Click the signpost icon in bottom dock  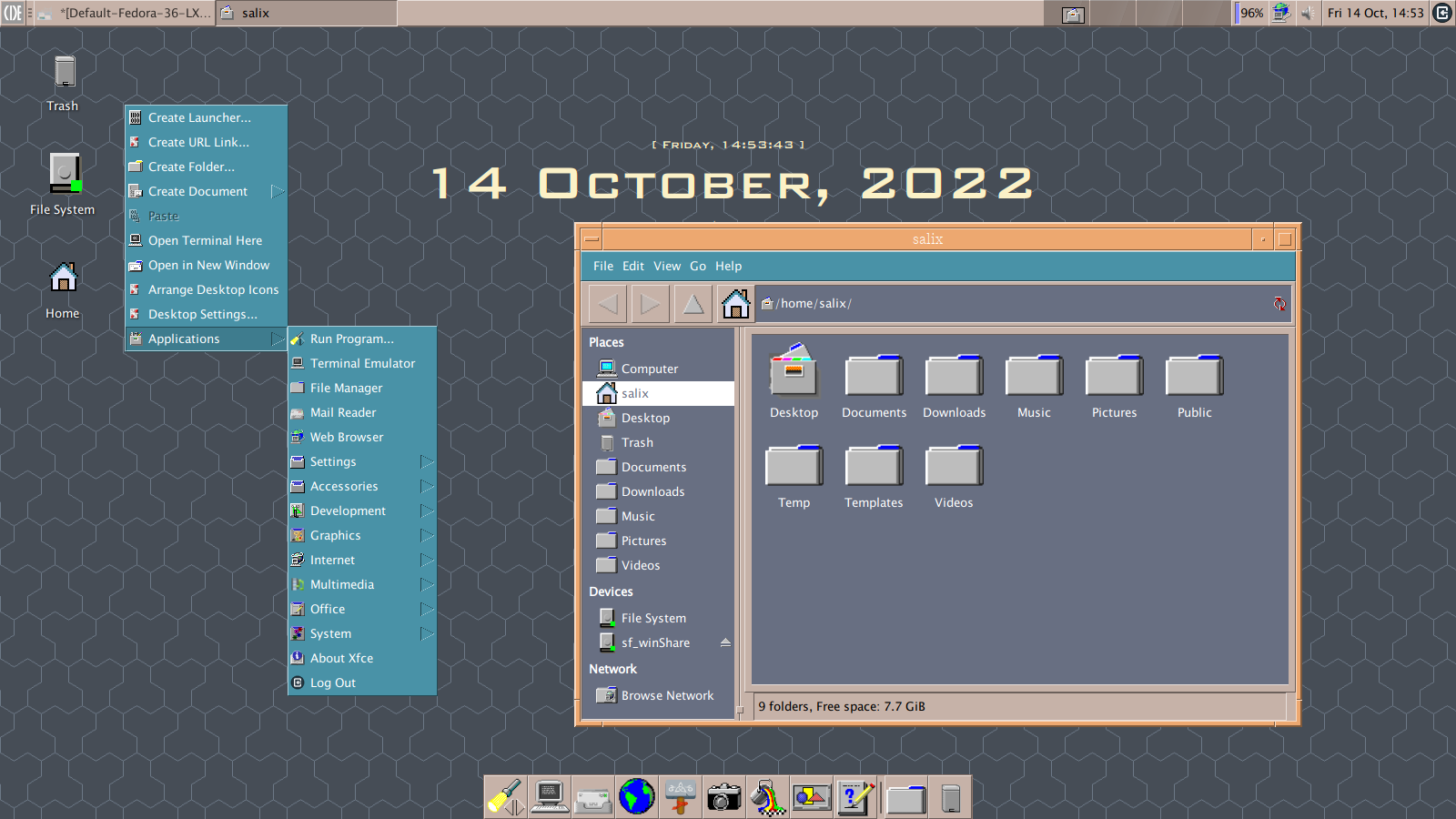(681, 797)
